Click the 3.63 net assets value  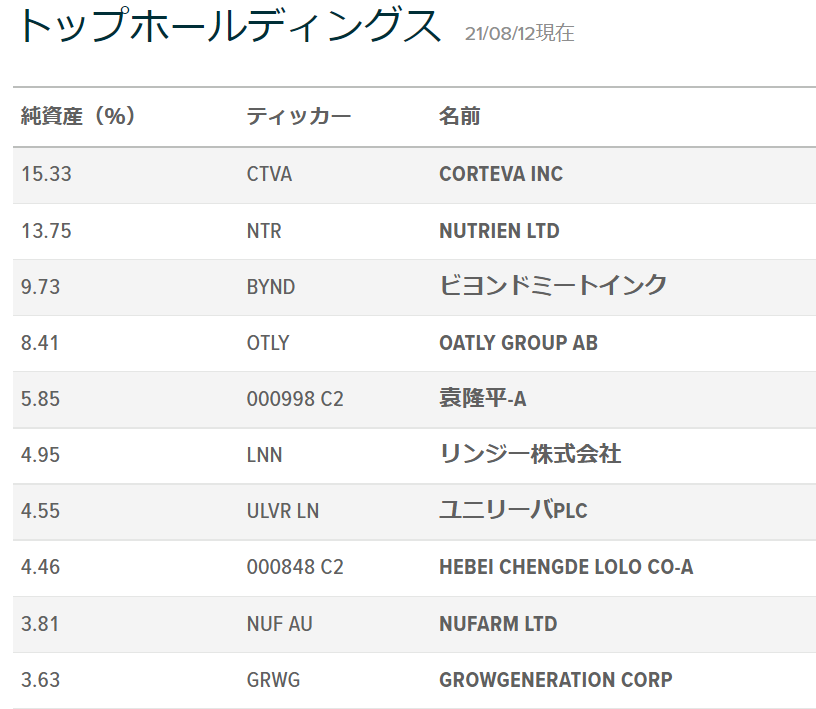point(40,680)
